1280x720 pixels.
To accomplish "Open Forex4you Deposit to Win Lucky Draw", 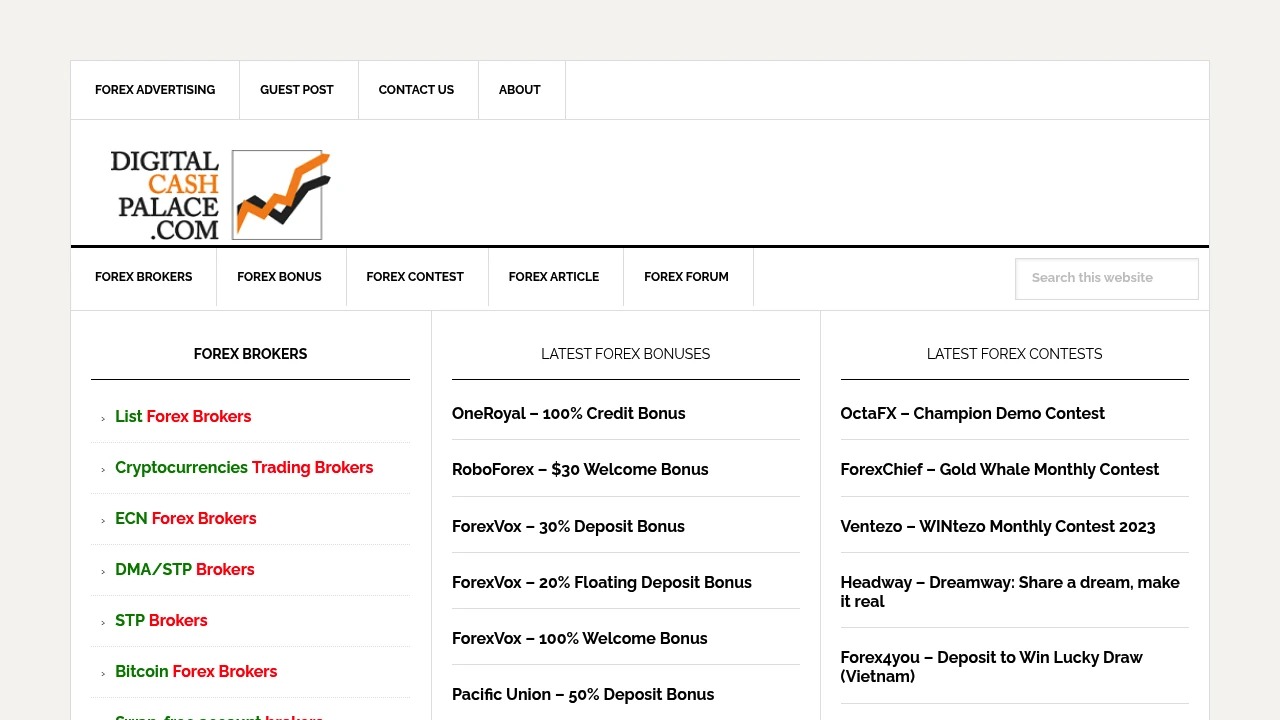I will point(992,667).
